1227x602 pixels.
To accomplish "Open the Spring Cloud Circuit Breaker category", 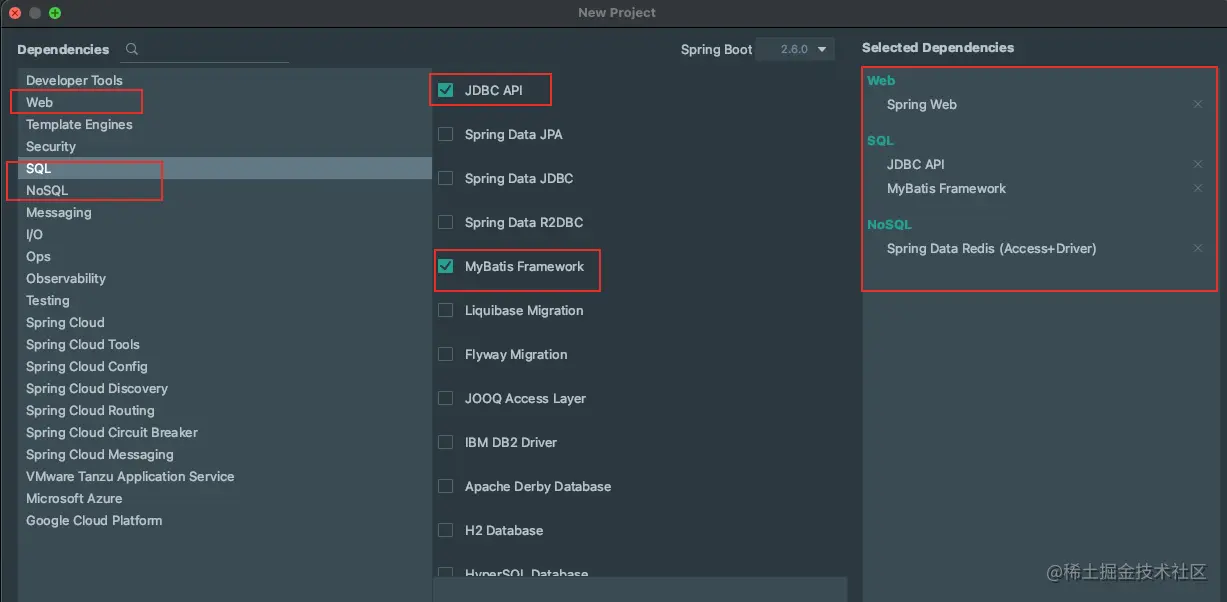I will tap(225, 432).
